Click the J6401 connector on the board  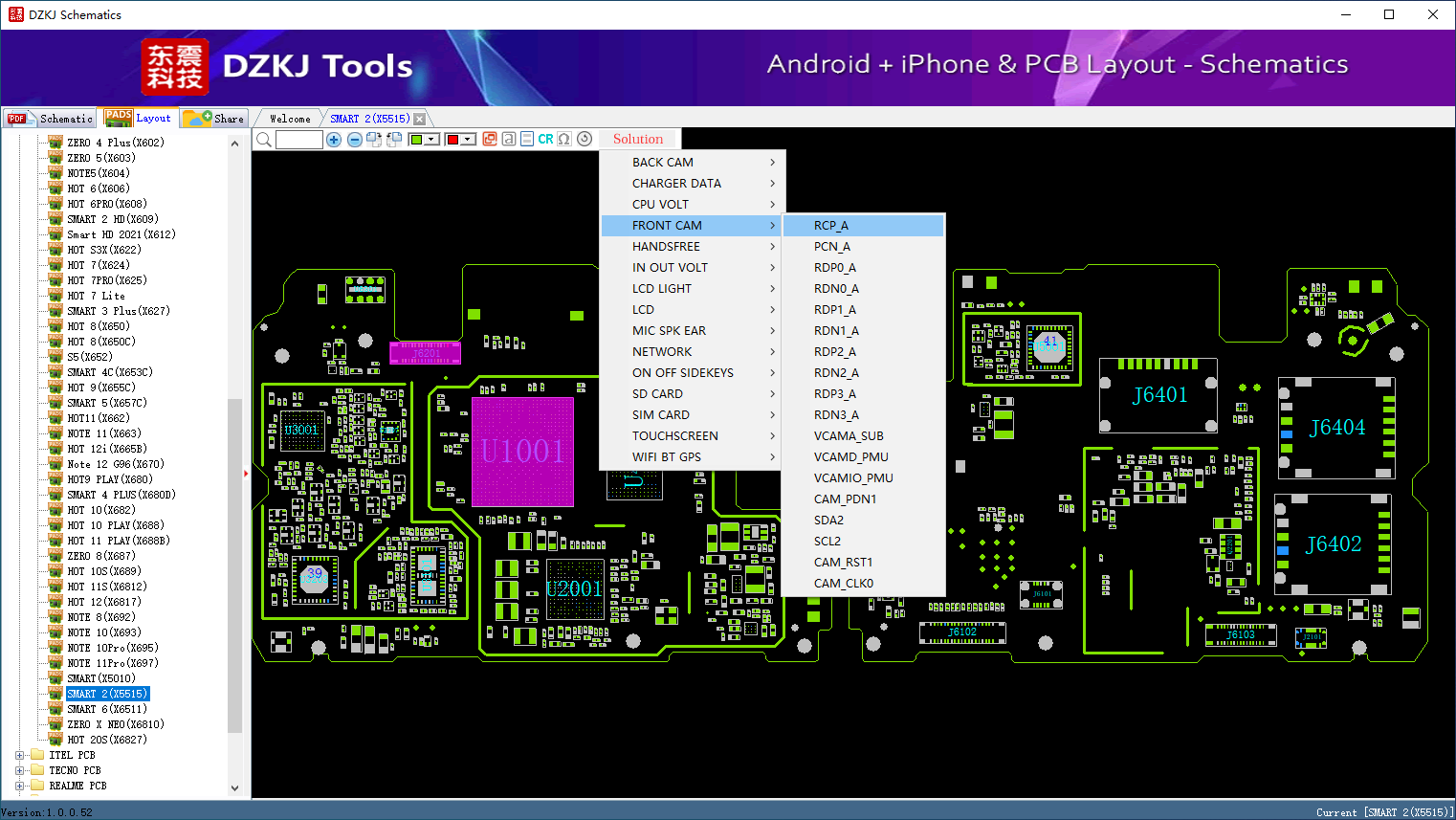(x=1158, y=395)
